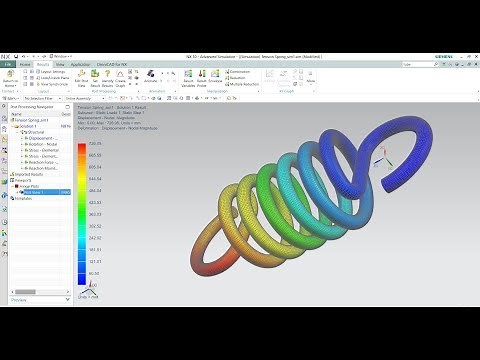The height and width of the screenshot is (360, 480).
Task: Click the command finder search field
Action: pos(417,64)
